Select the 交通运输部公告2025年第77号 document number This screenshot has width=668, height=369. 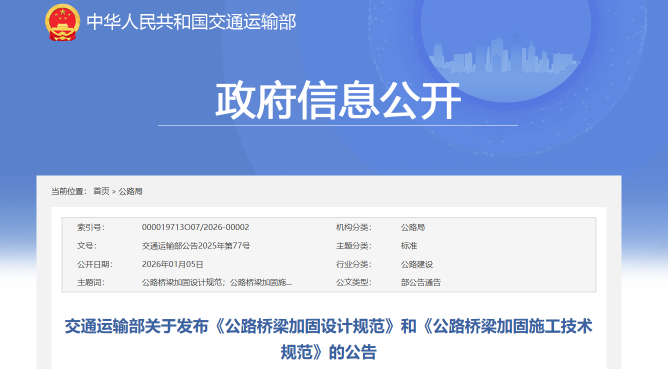click(x=196, y=246)
